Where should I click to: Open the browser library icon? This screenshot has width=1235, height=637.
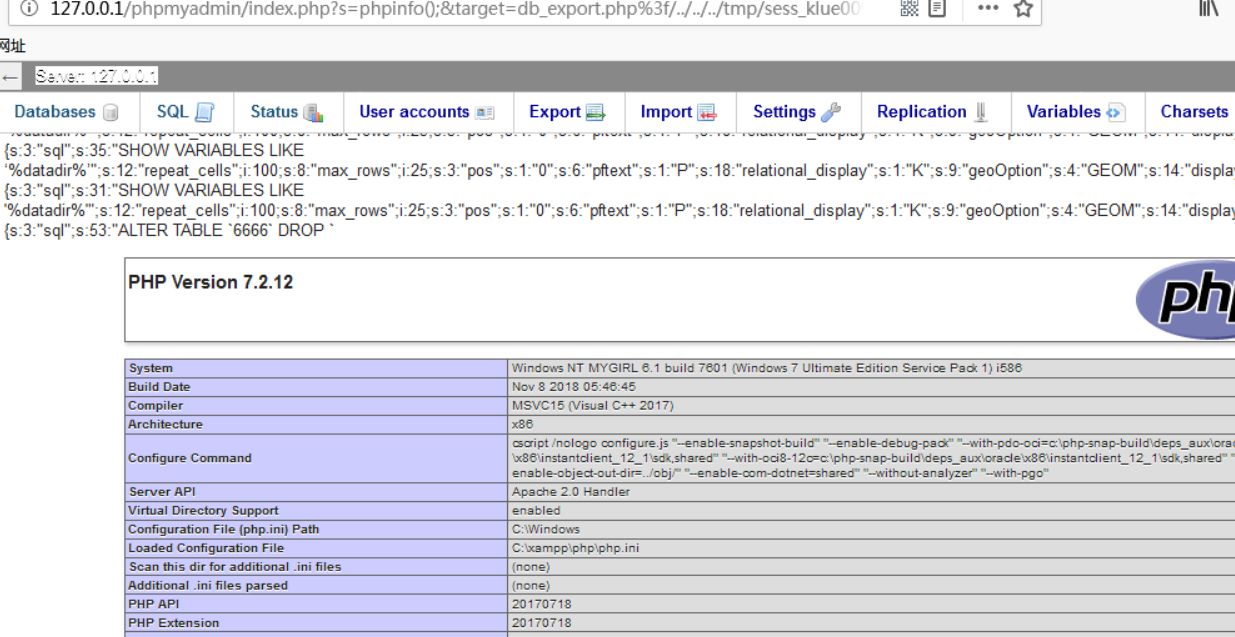pyautogui.click(x=1208, y=8)
